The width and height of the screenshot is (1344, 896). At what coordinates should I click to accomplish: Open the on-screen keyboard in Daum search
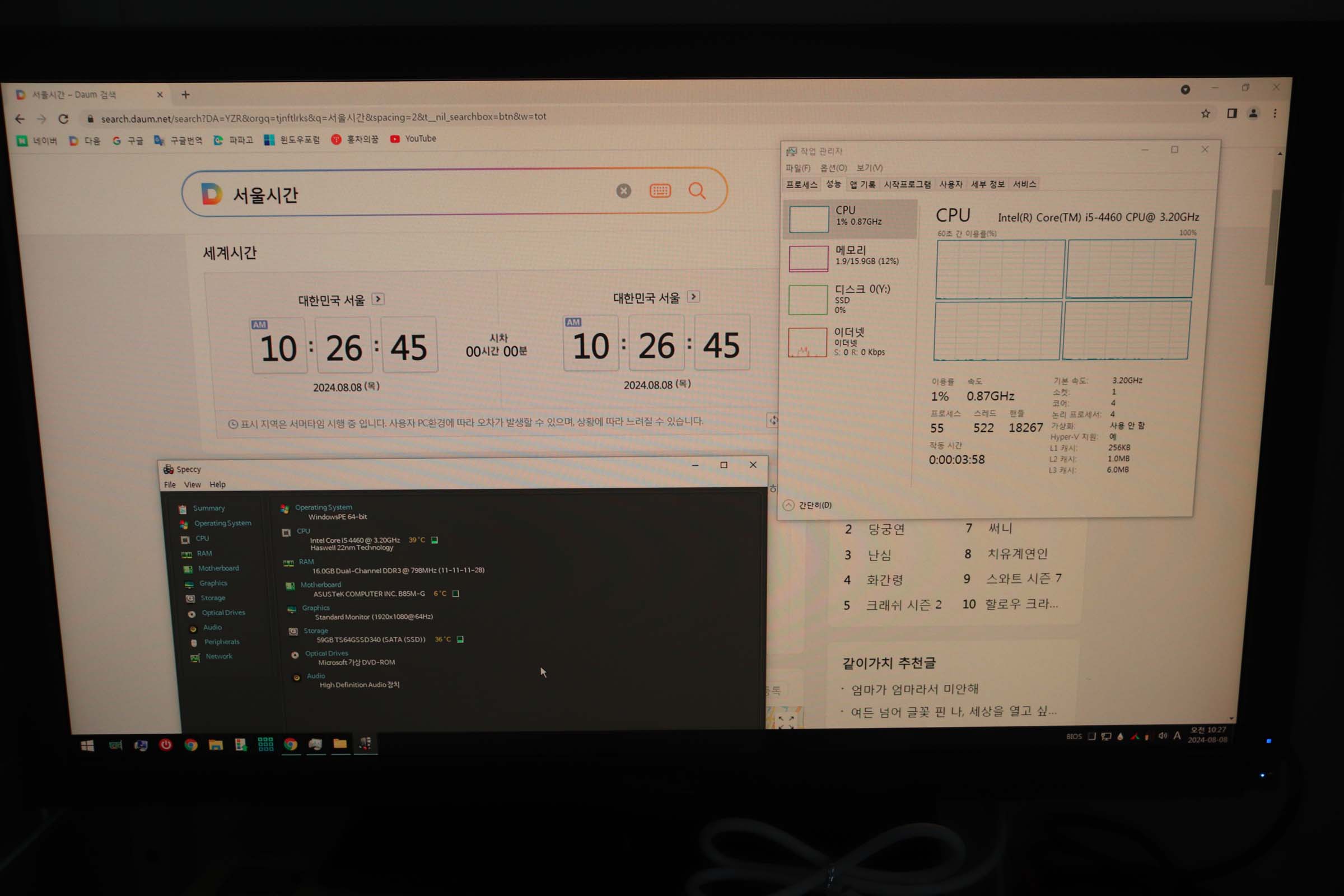(x=660, y=191)
